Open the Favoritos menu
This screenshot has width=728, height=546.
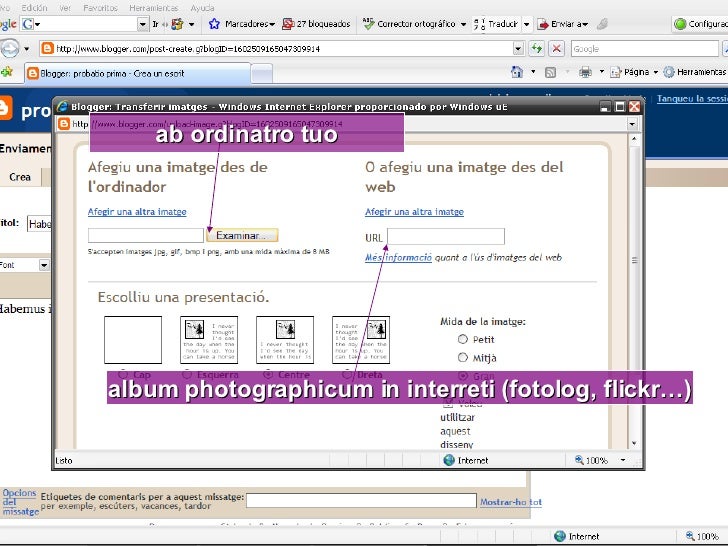coord(100,8)
